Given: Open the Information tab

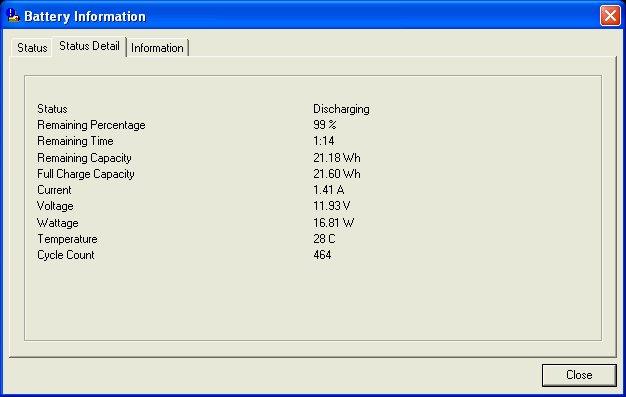Looking at the screenshot, I should (157, 48).
